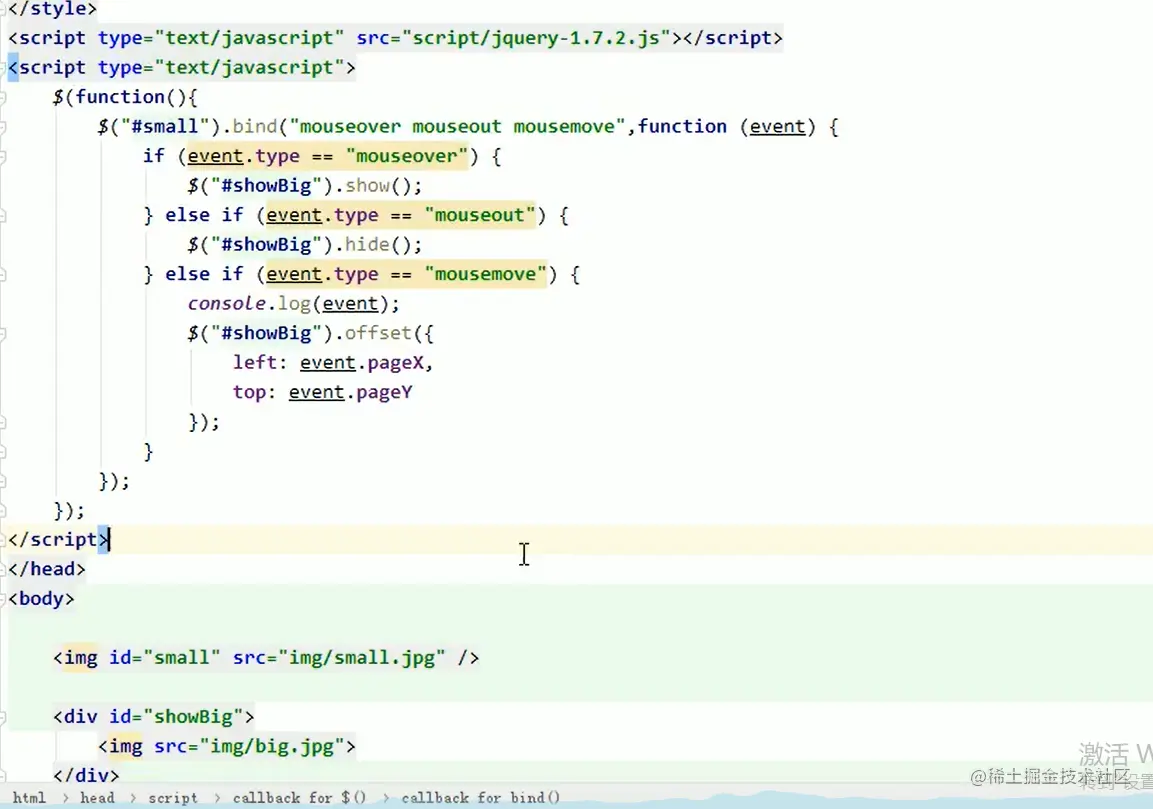Select the 'callback for $()' breadcrumb
This screenshot has height=809, width=1153.
point(299,797)
